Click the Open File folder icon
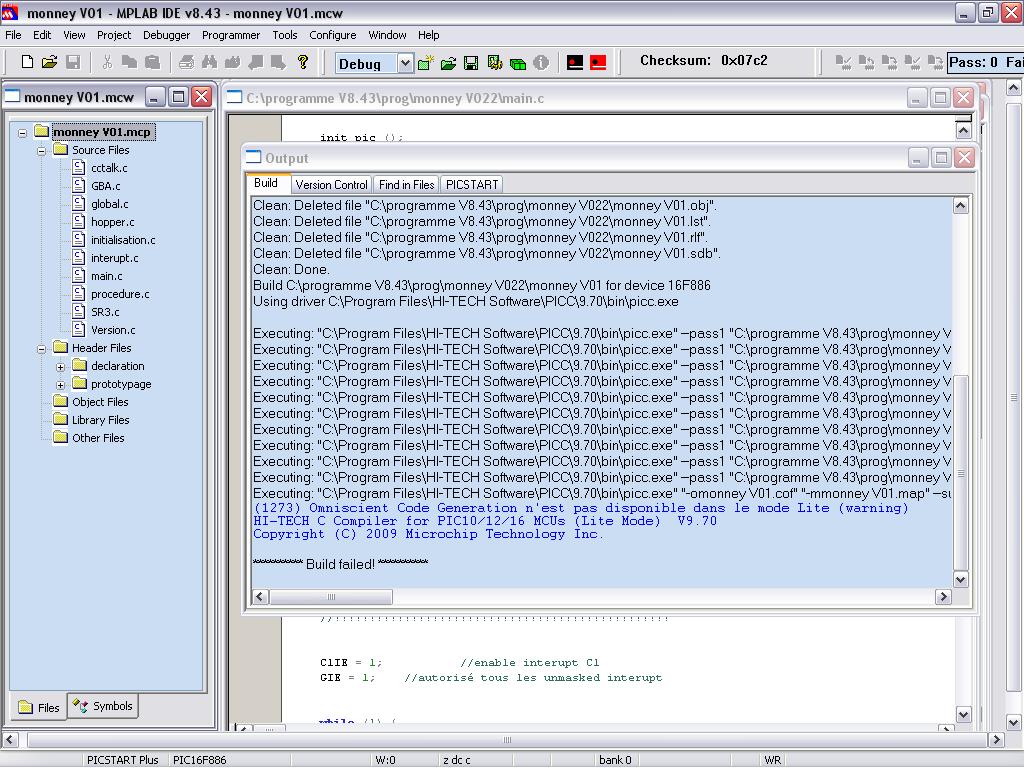 coord(49,62)
